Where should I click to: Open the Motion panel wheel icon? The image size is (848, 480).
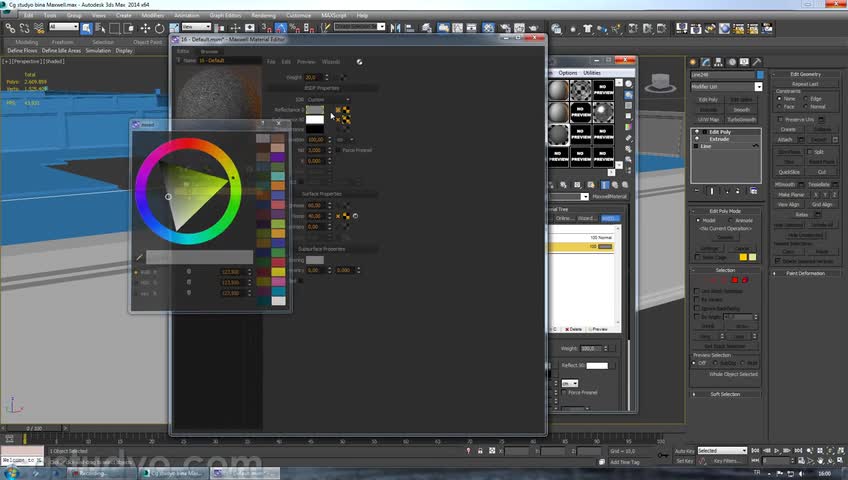731,62
